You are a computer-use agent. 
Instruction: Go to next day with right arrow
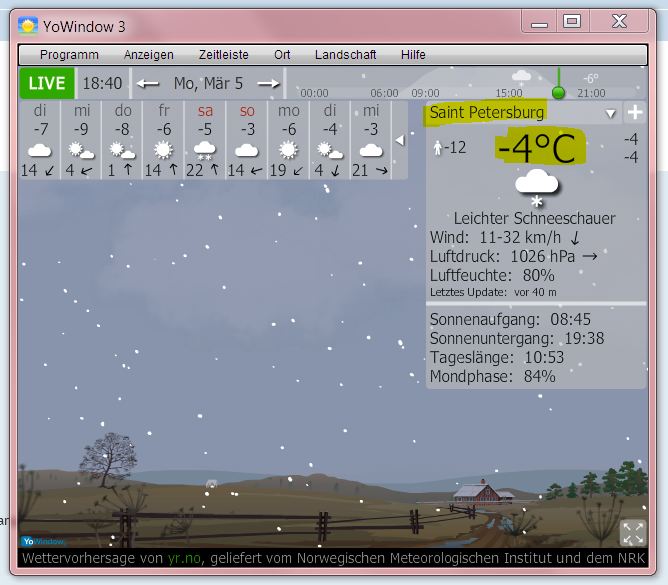(269, 84)
